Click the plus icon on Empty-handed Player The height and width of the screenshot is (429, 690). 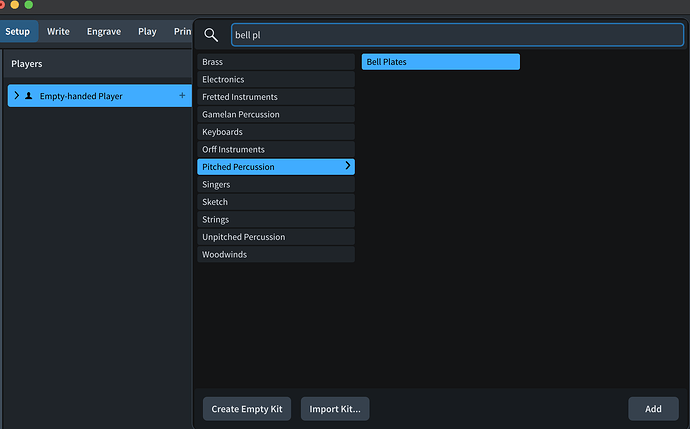(x=182, y=96)
